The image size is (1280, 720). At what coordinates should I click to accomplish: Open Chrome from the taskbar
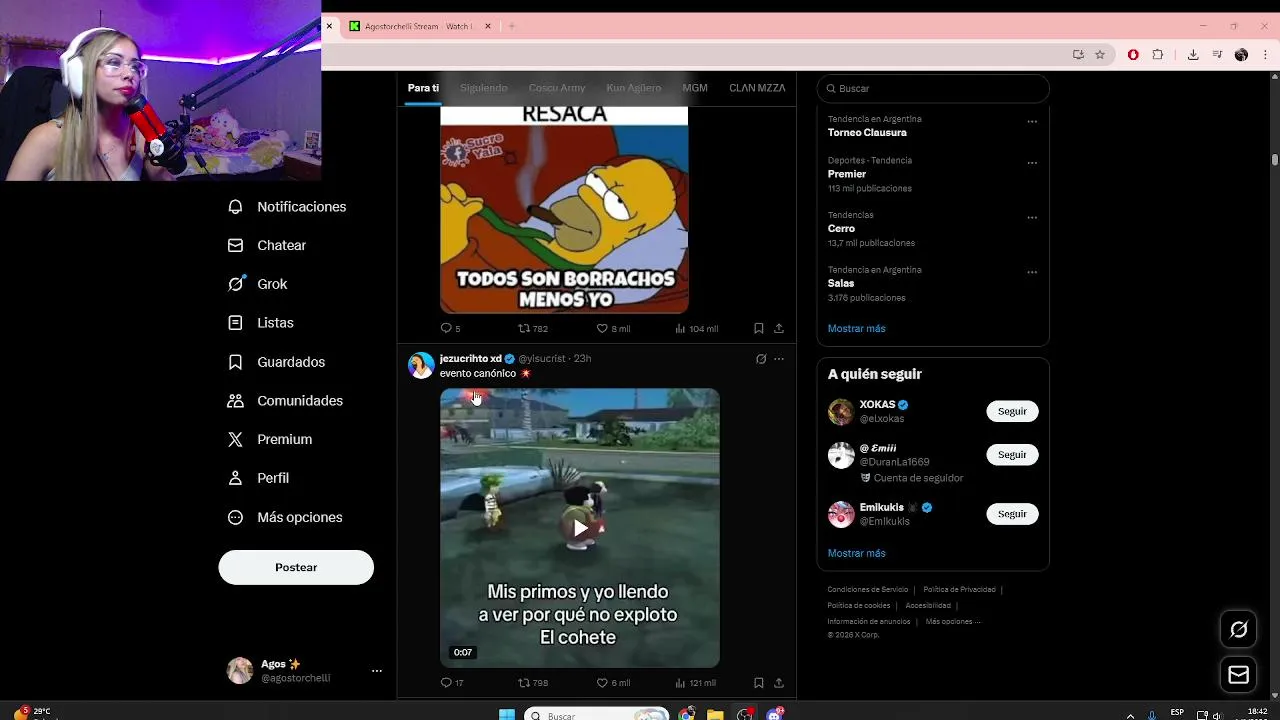(x=687, y=714)
